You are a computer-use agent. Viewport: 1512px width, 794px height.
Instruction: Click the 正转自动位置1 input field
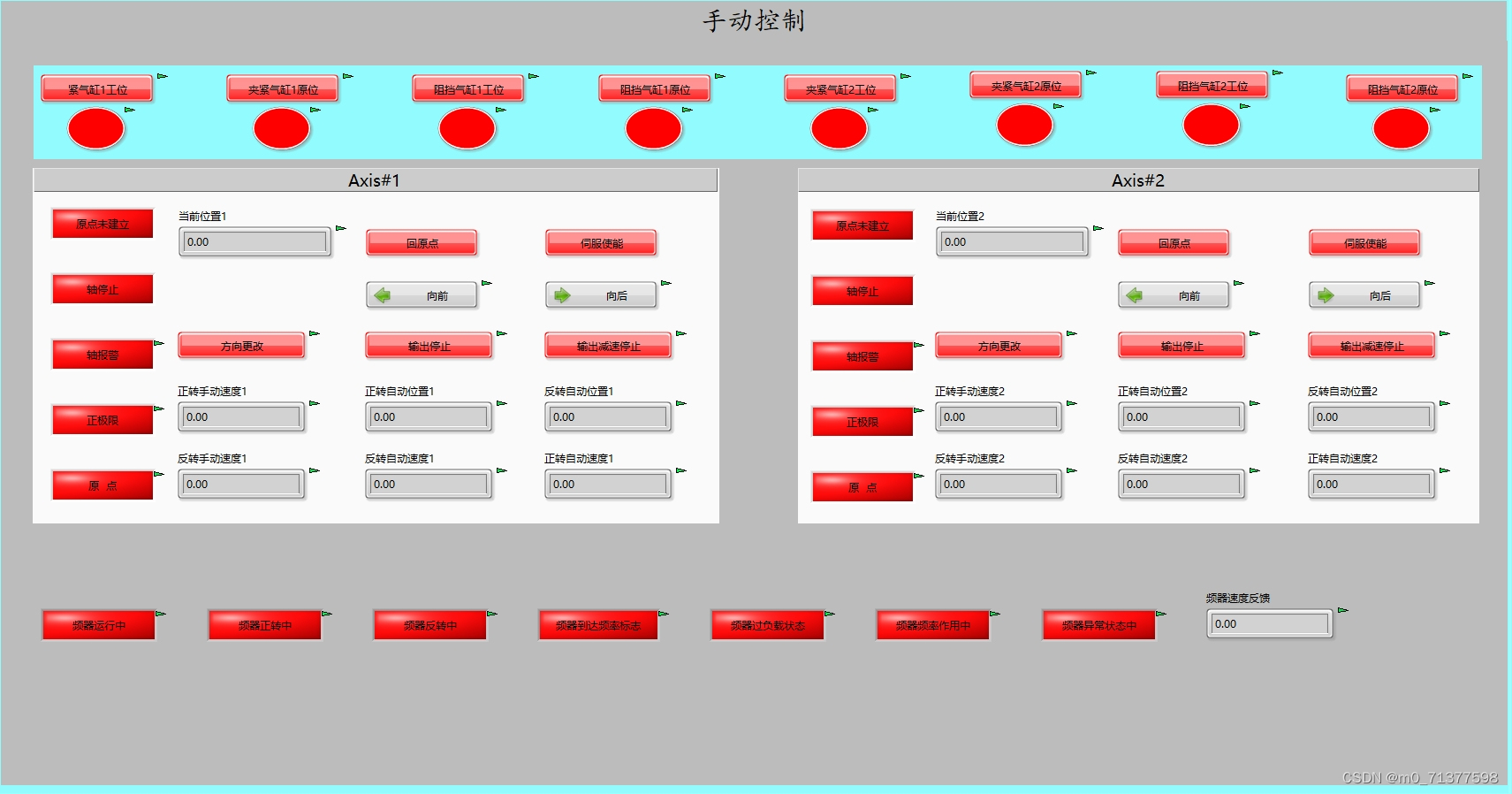point(429,417)
